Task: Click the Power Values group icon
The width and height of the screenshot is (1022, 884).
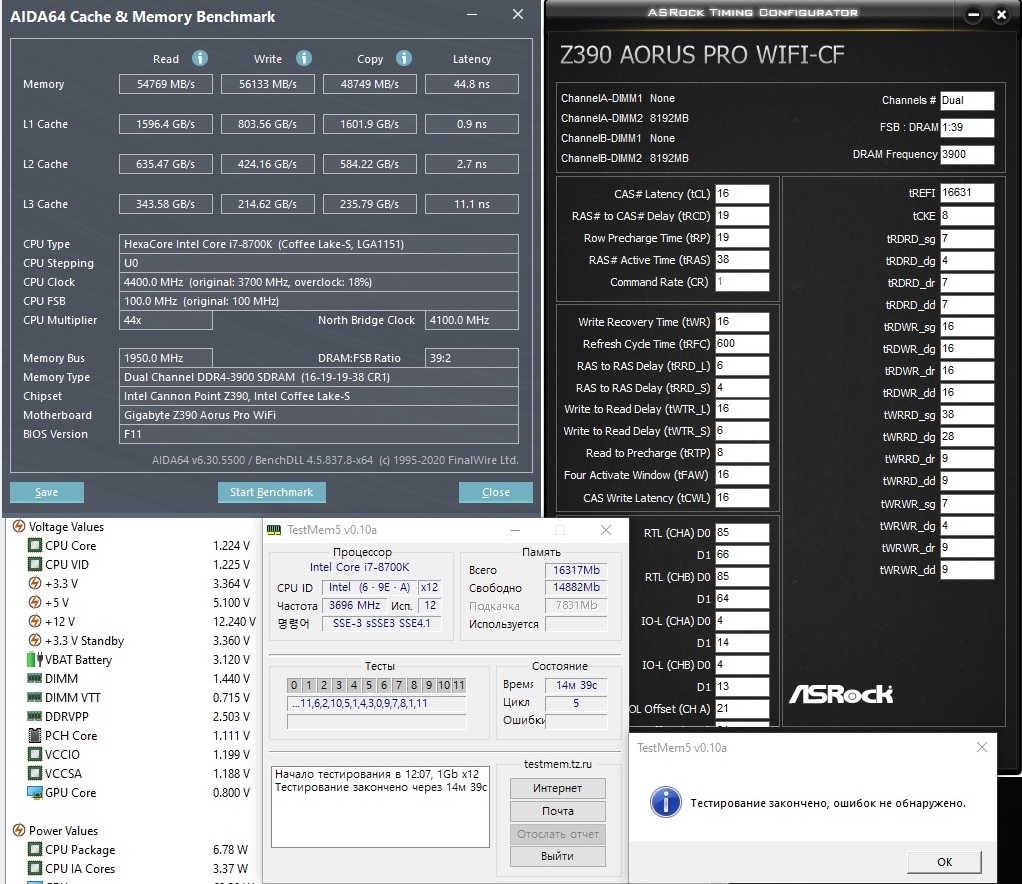Action: point(19,830)
